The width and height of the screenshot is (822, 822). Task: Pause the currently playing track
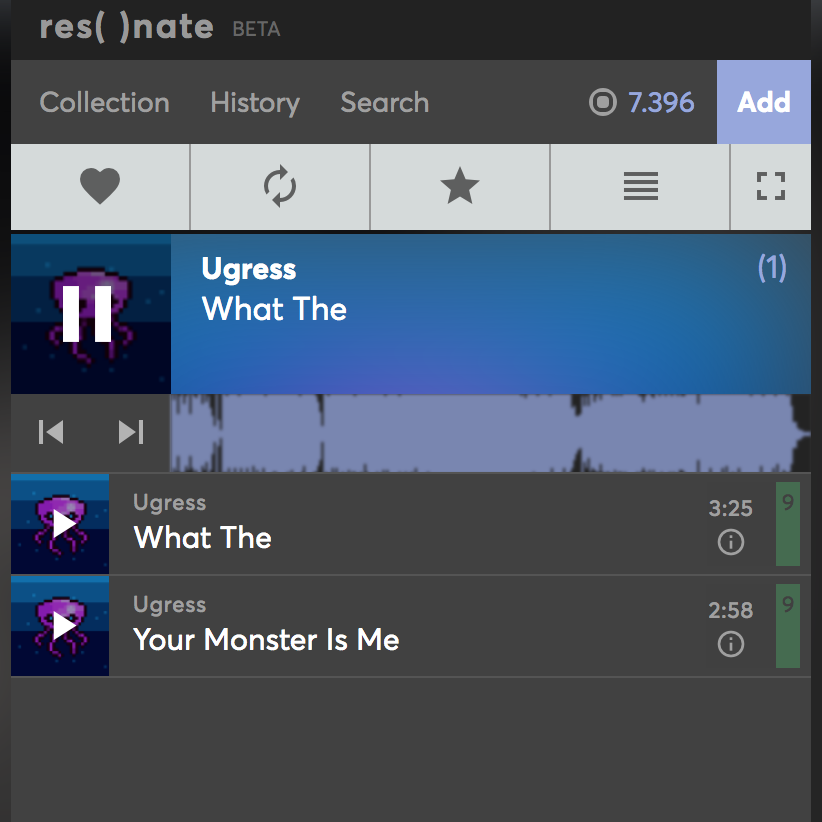tap(88, 314)
